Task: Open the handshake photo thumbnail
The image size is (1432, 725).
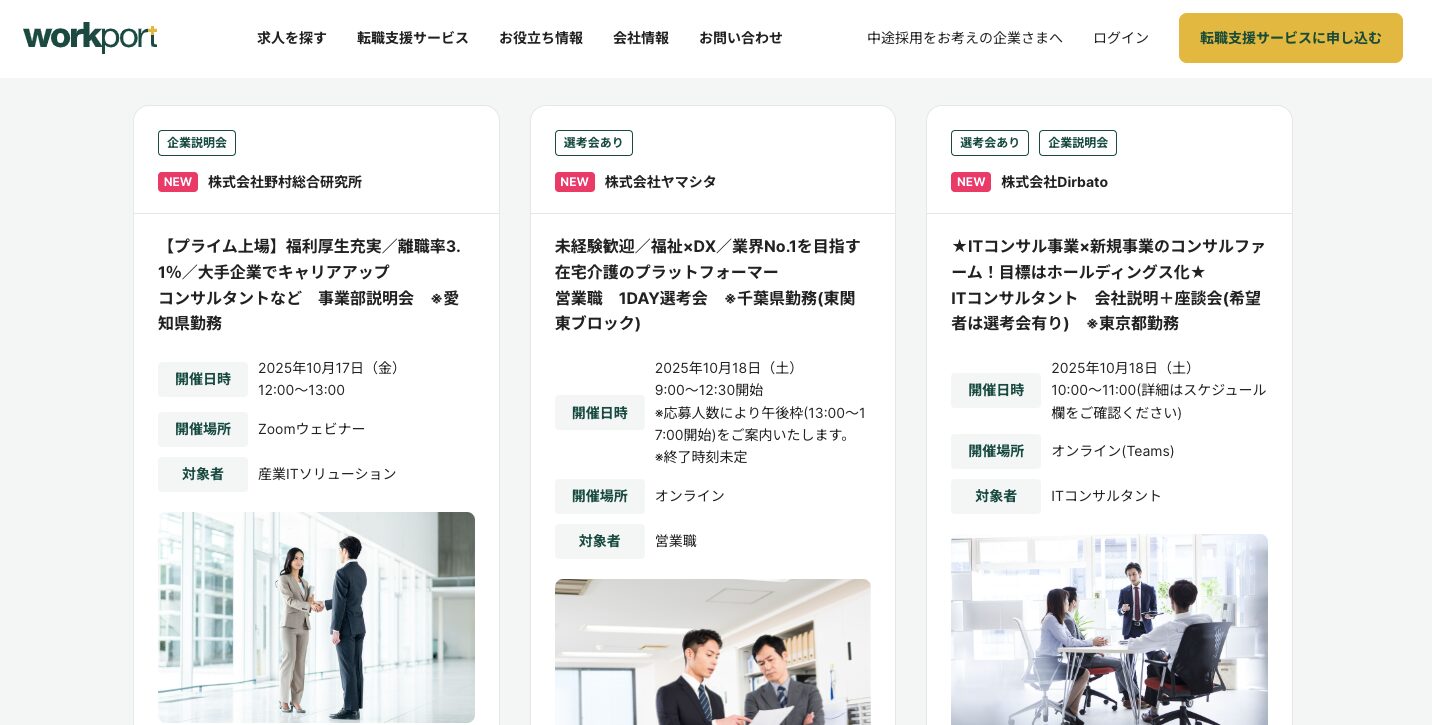Action: (316, 617)
